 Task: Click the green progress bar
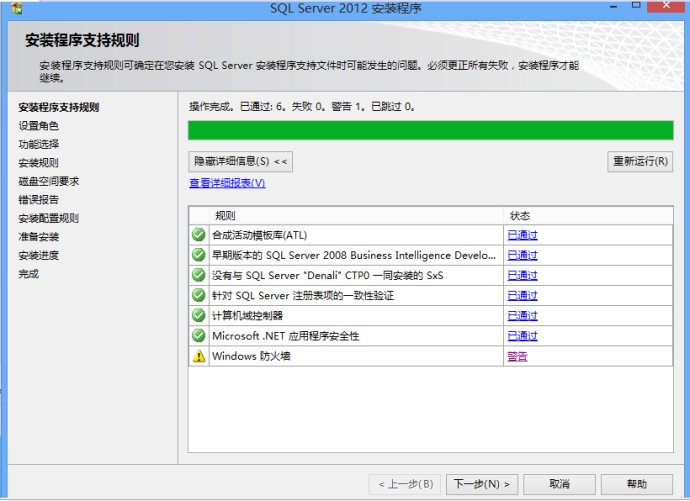pos(430,130)
